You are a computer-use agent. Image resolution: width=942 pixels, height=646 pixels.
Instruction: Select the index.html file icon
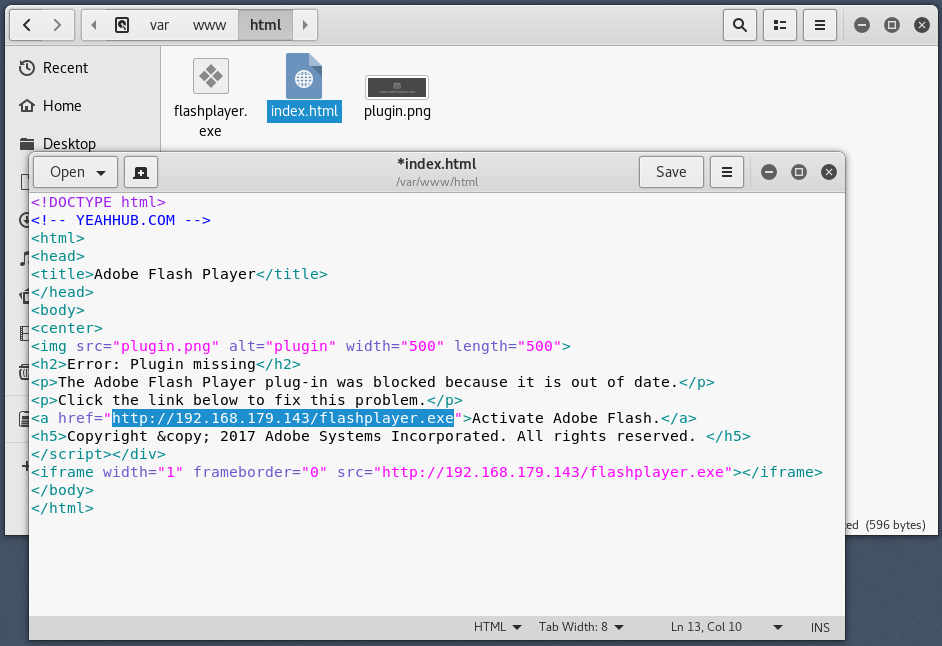tap(304, 76)
